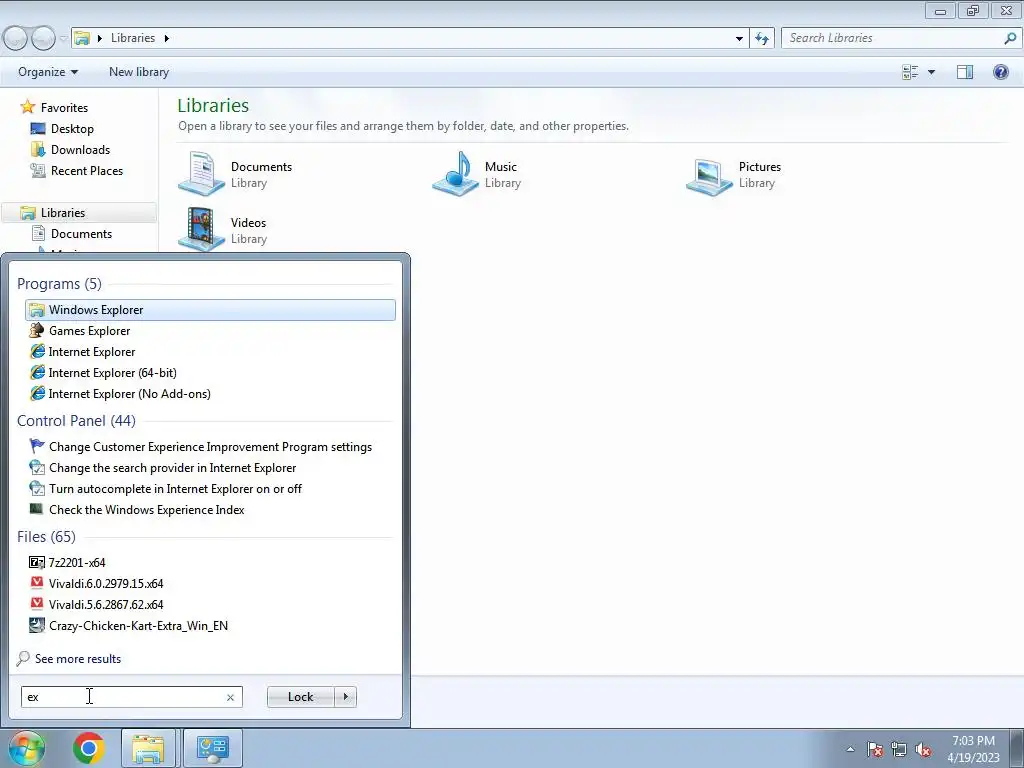Open the Documents library

point(236,174)
